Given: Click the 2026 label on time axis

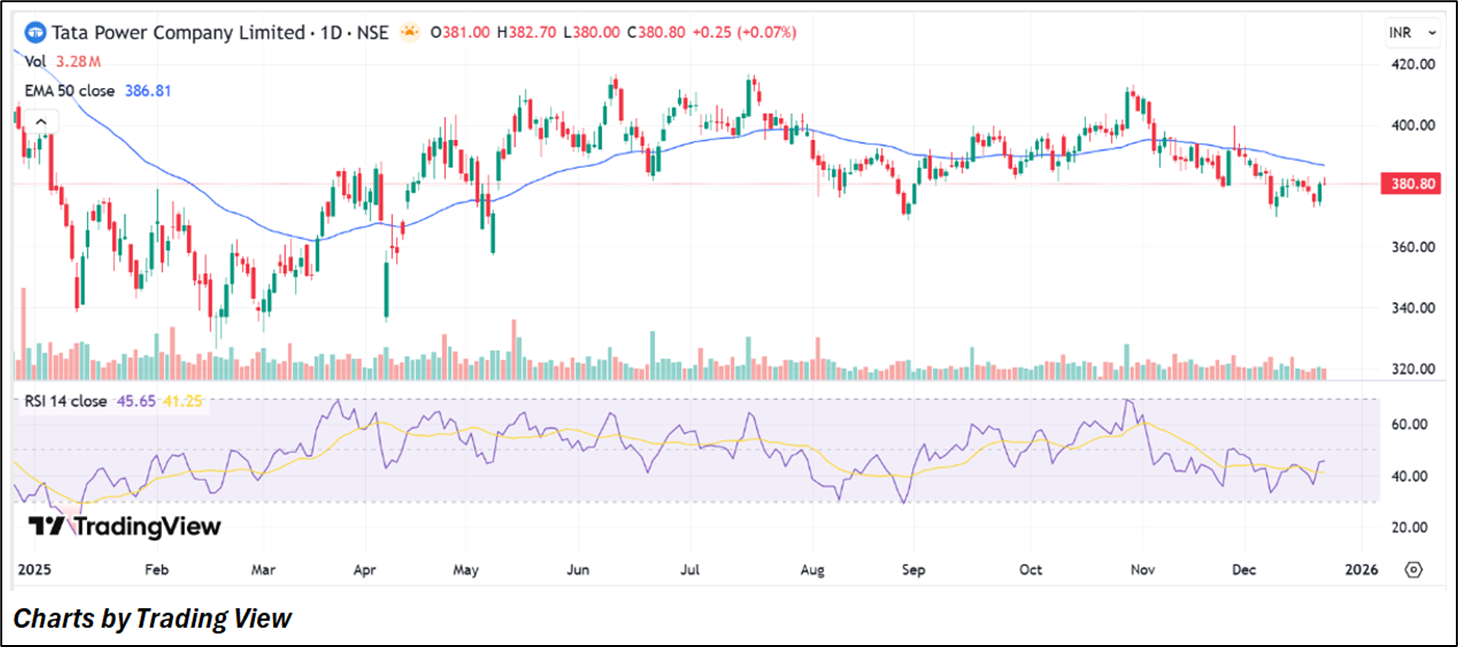Looking at the screenshot, I should (x=1362, y=570).
